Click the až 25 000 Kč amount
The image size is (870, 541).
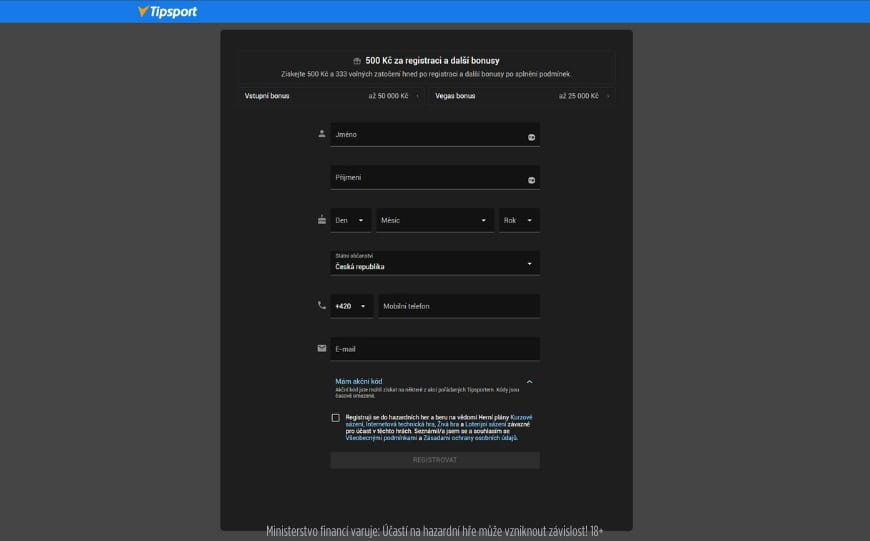579,96
